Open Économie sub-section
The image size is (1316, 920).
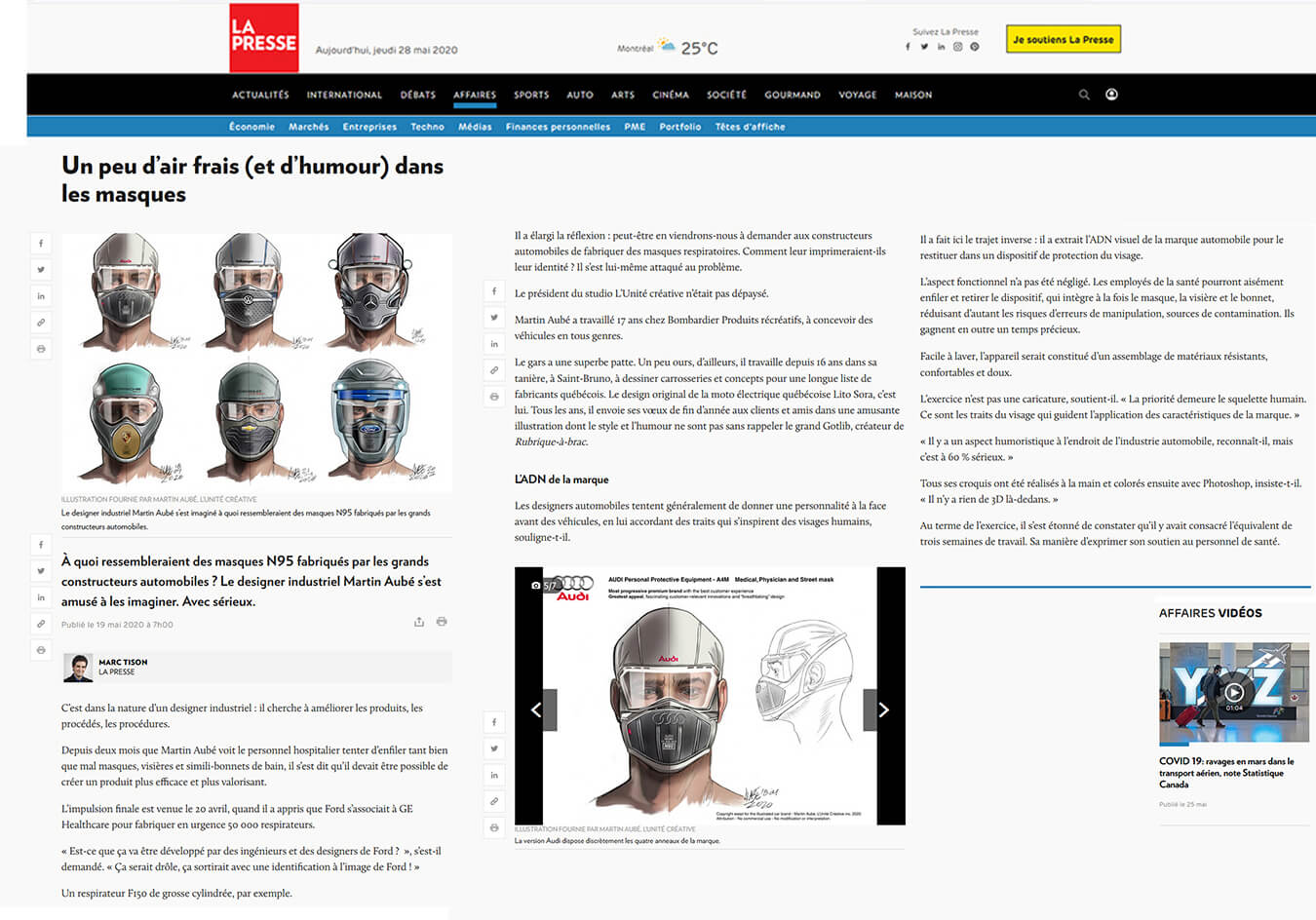coord(252,127)
